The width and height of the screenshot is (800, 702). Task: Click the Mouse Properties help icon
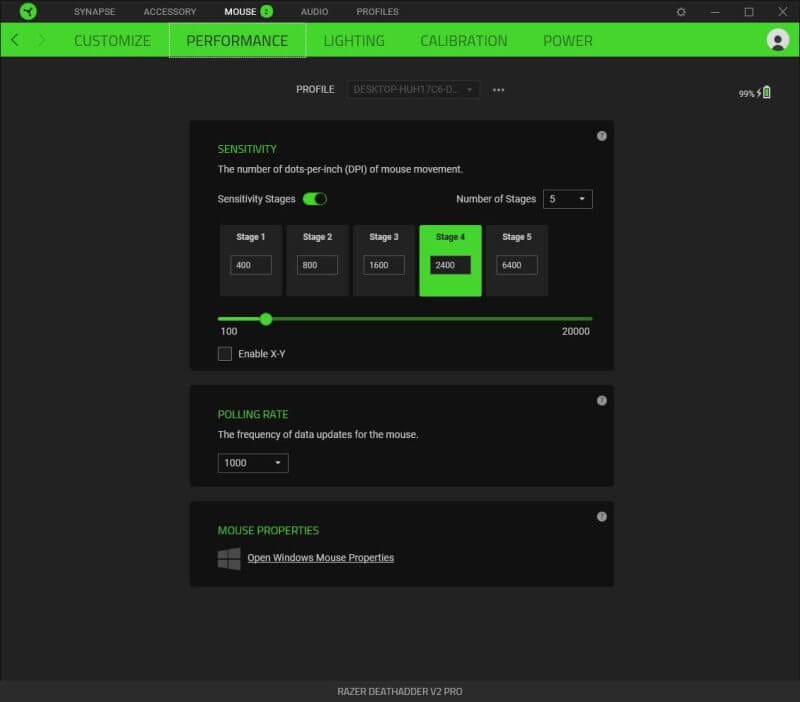point(602,517)
